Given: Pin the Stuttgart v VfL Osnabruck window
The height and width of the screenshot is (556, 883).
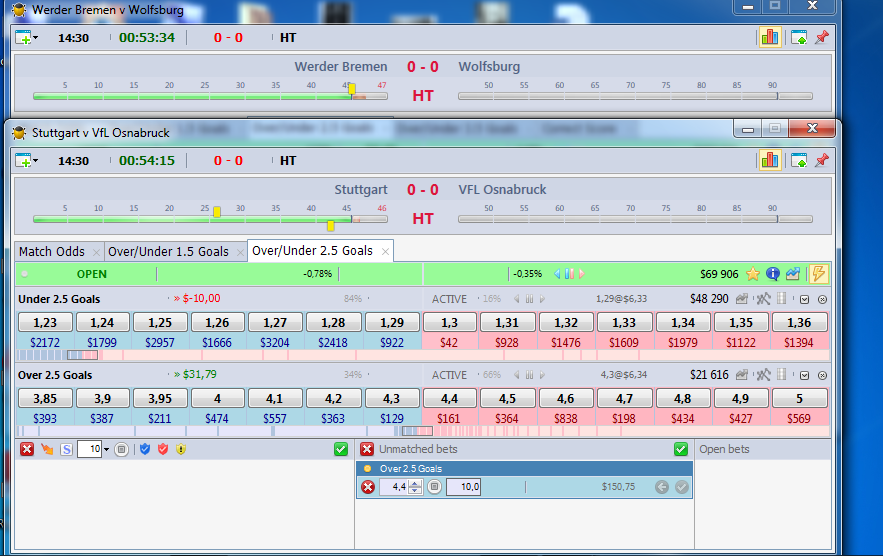Looking at the screenshot, I should pyautogui.click(x=822, y=161).
